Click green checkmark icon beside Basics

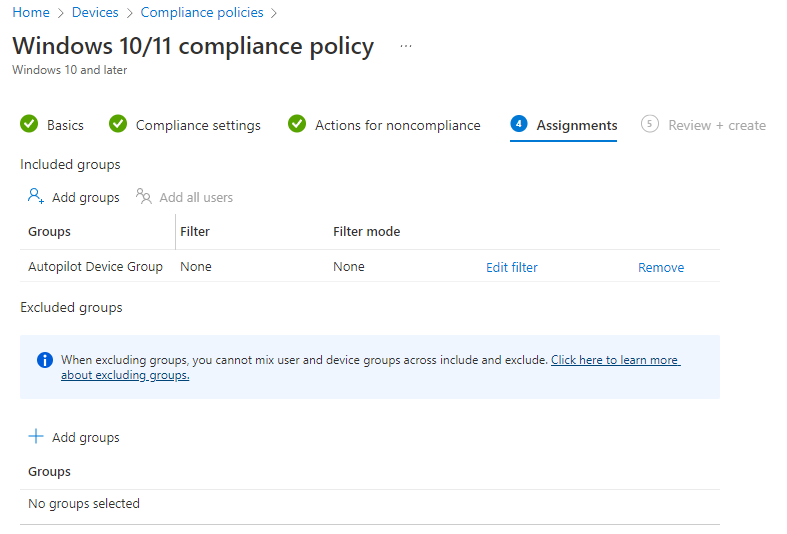[29, 123]
